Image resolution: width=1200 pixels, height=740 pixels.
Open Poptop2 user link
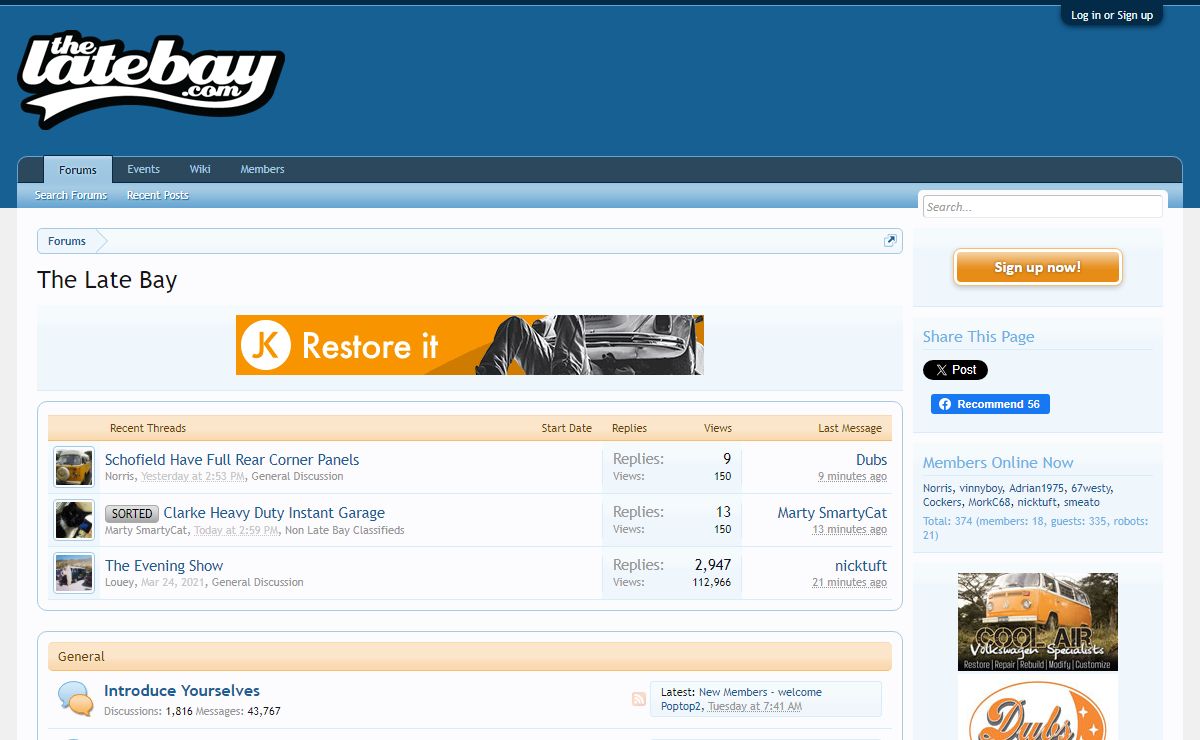pos(681,706)
